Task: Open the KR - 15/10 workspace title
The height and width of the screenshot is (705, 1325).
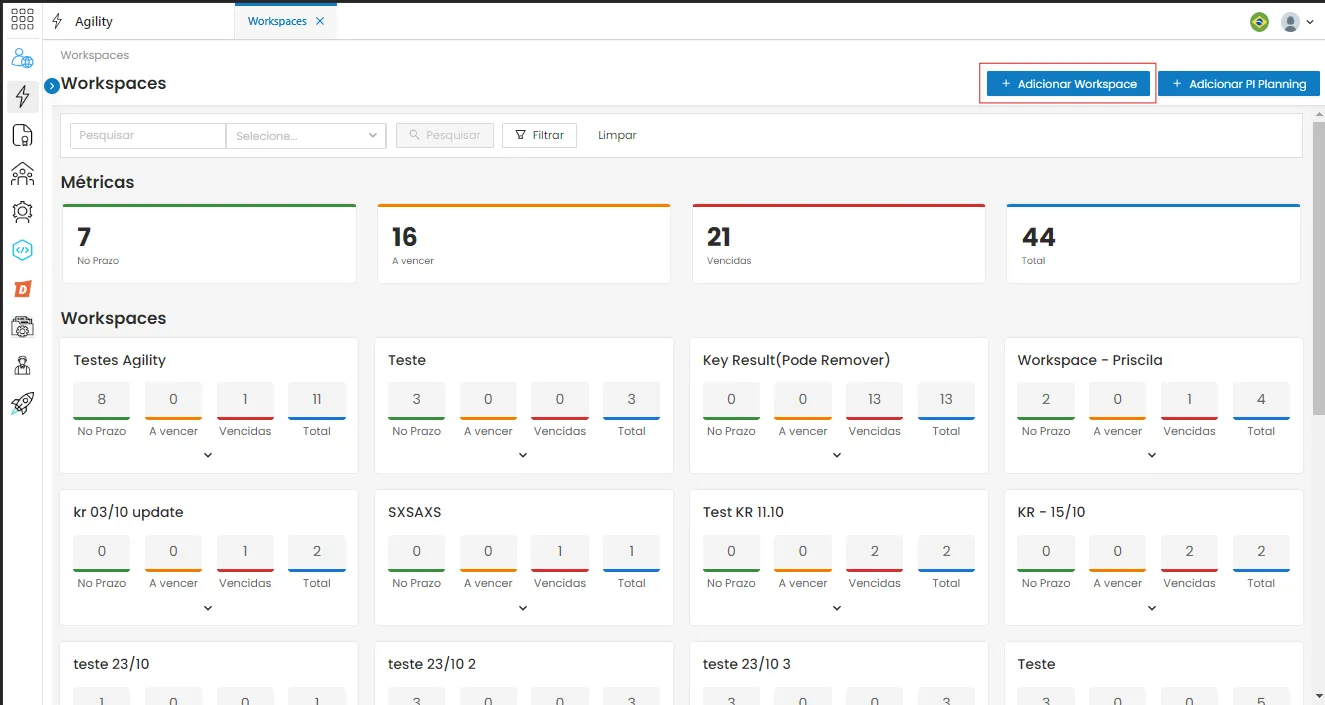Action: [x=1051, y=512]
